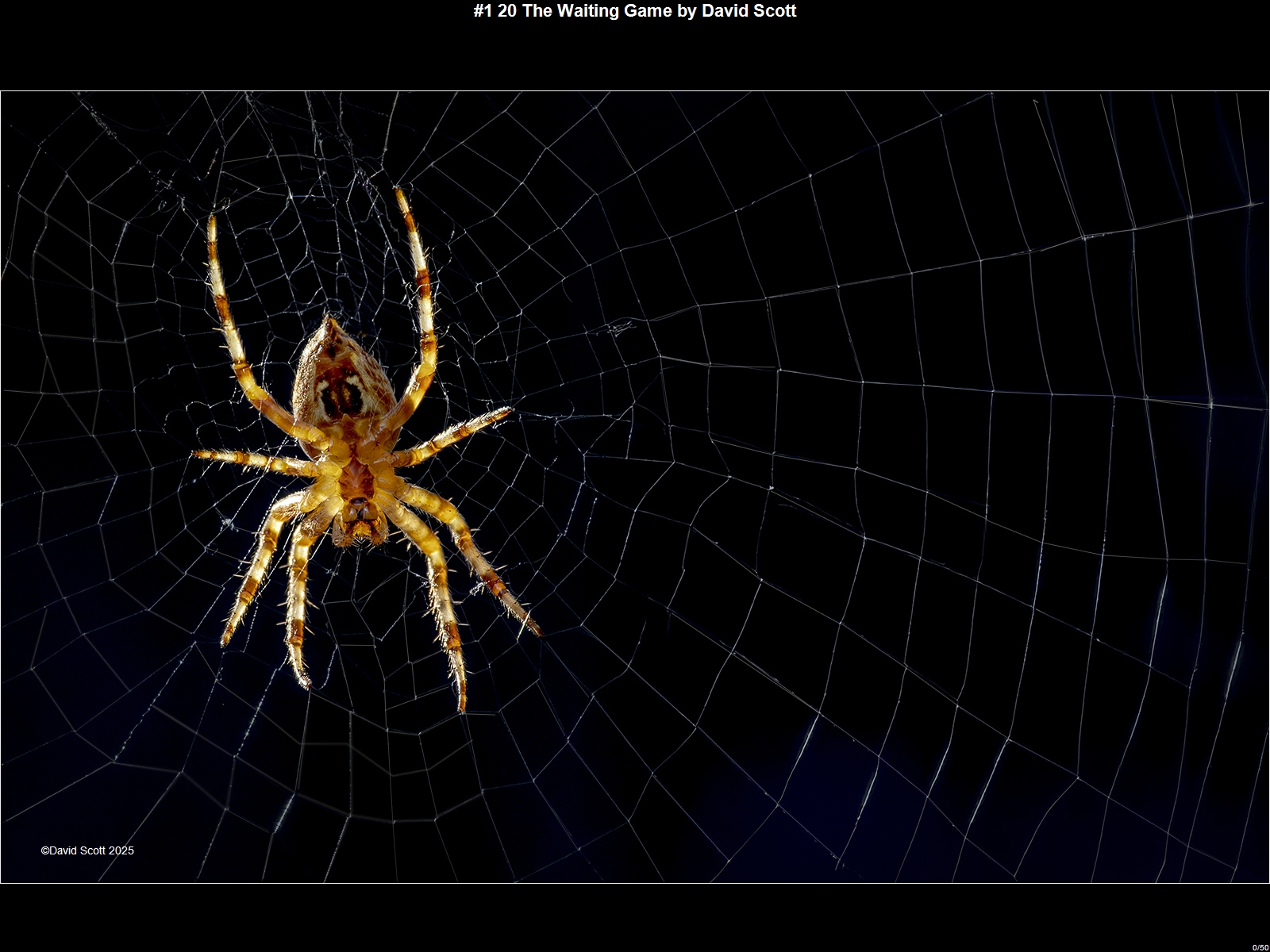Click the spider's bottom-left leg tip
The image size is (1270, 952).
click(x=226, y=637)
